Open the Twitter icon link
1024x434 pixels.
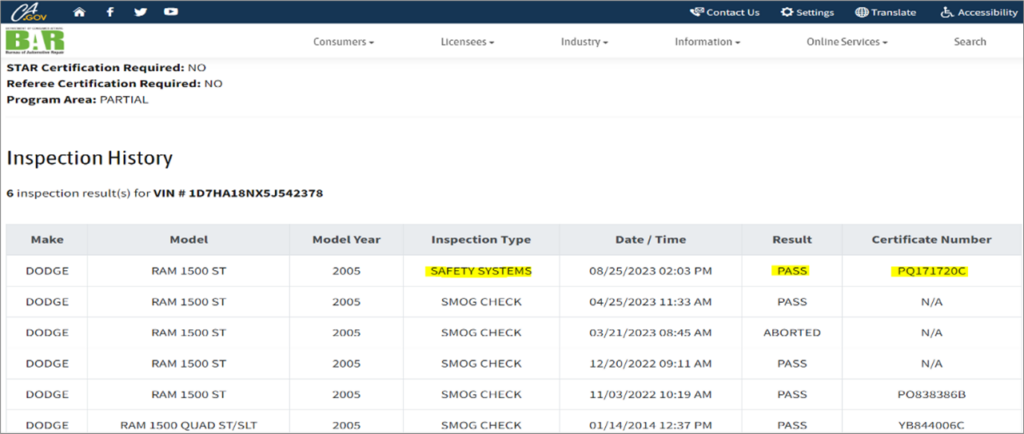click(x=140, y=12)
